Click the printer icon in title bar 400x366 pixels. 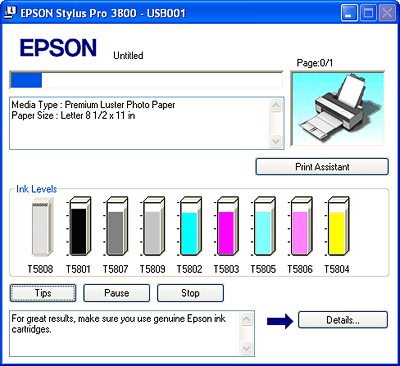[11, 13]
